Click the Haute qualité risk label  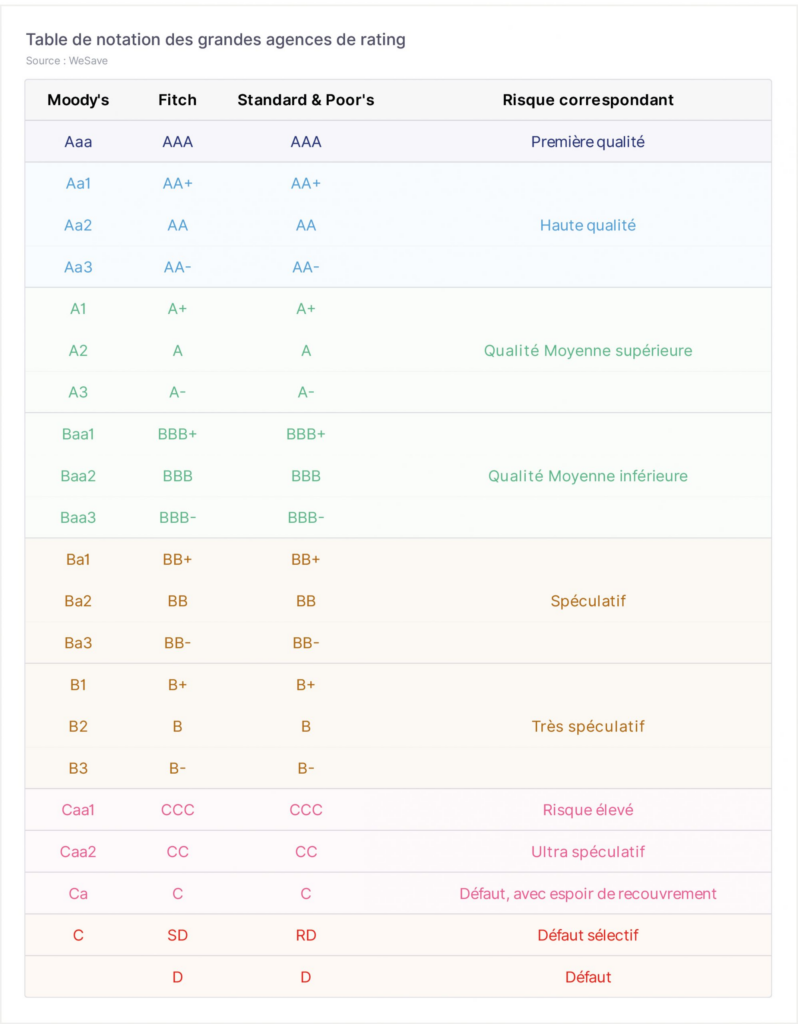(x=588, y=225)
